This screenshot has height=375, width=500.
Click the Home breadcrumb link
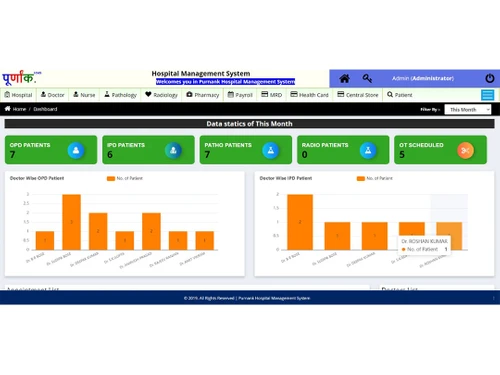[x=19, y=109]
